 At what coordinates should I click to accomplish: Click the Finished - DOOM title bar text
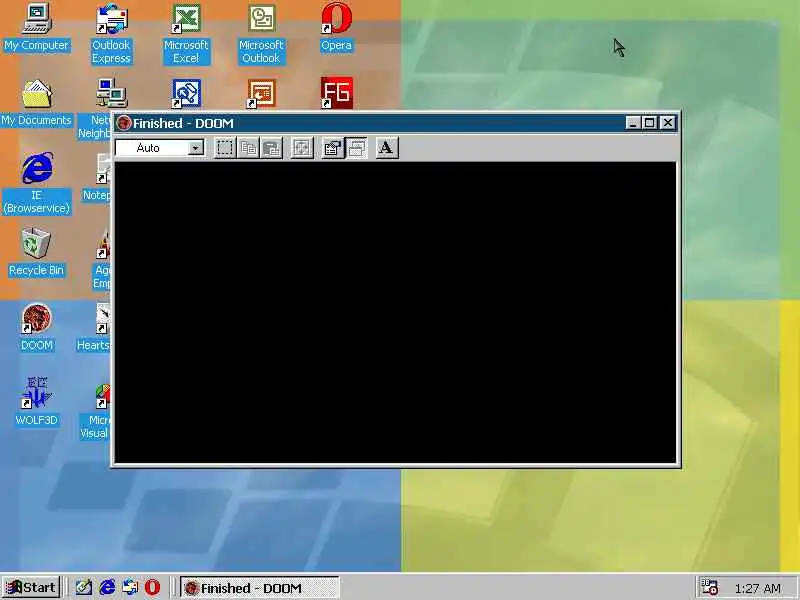(x=183, y=123)
